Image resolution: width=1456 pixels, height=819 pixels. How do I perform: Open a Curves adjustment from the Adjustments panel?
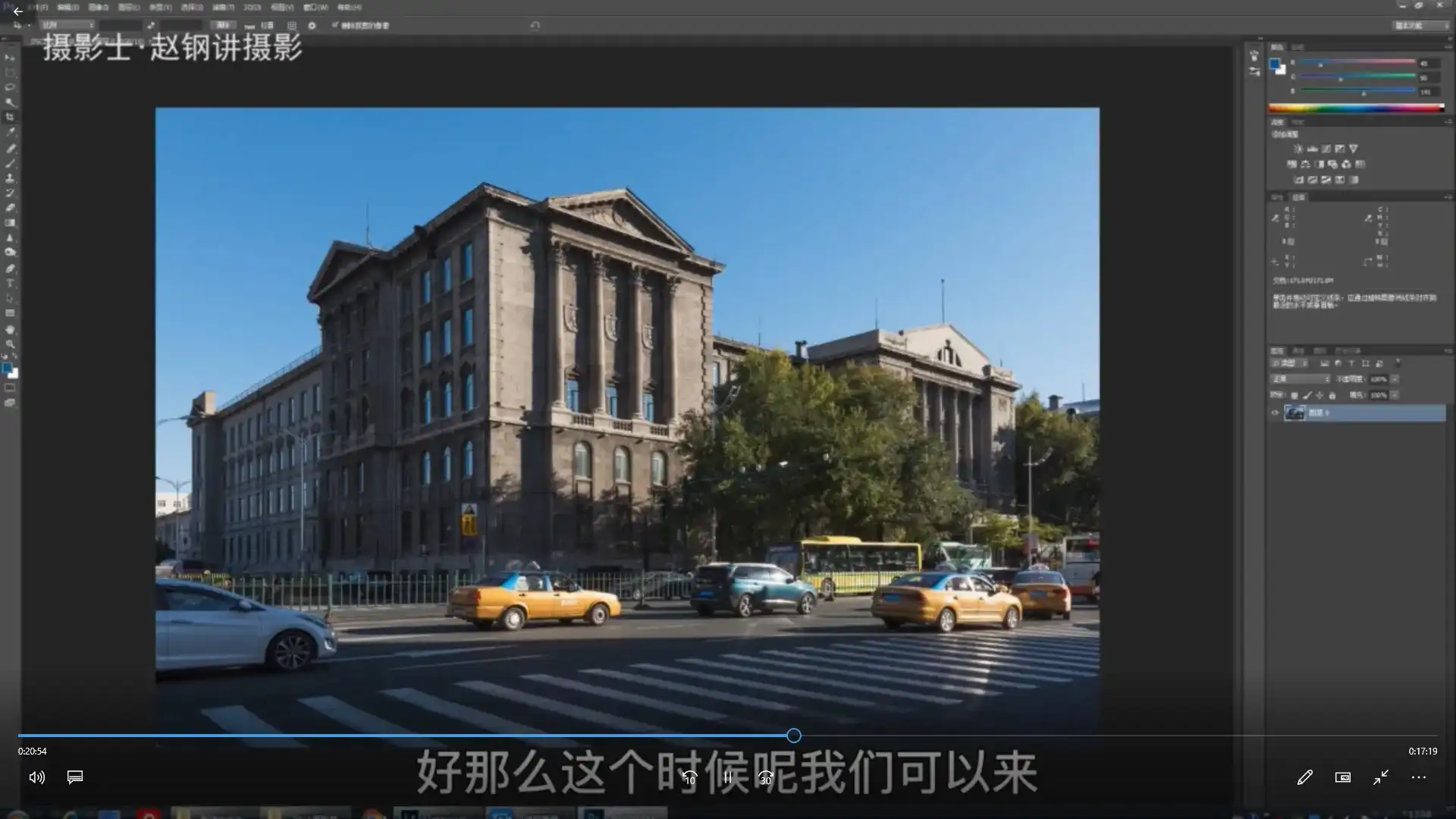tap(1326, 149)
